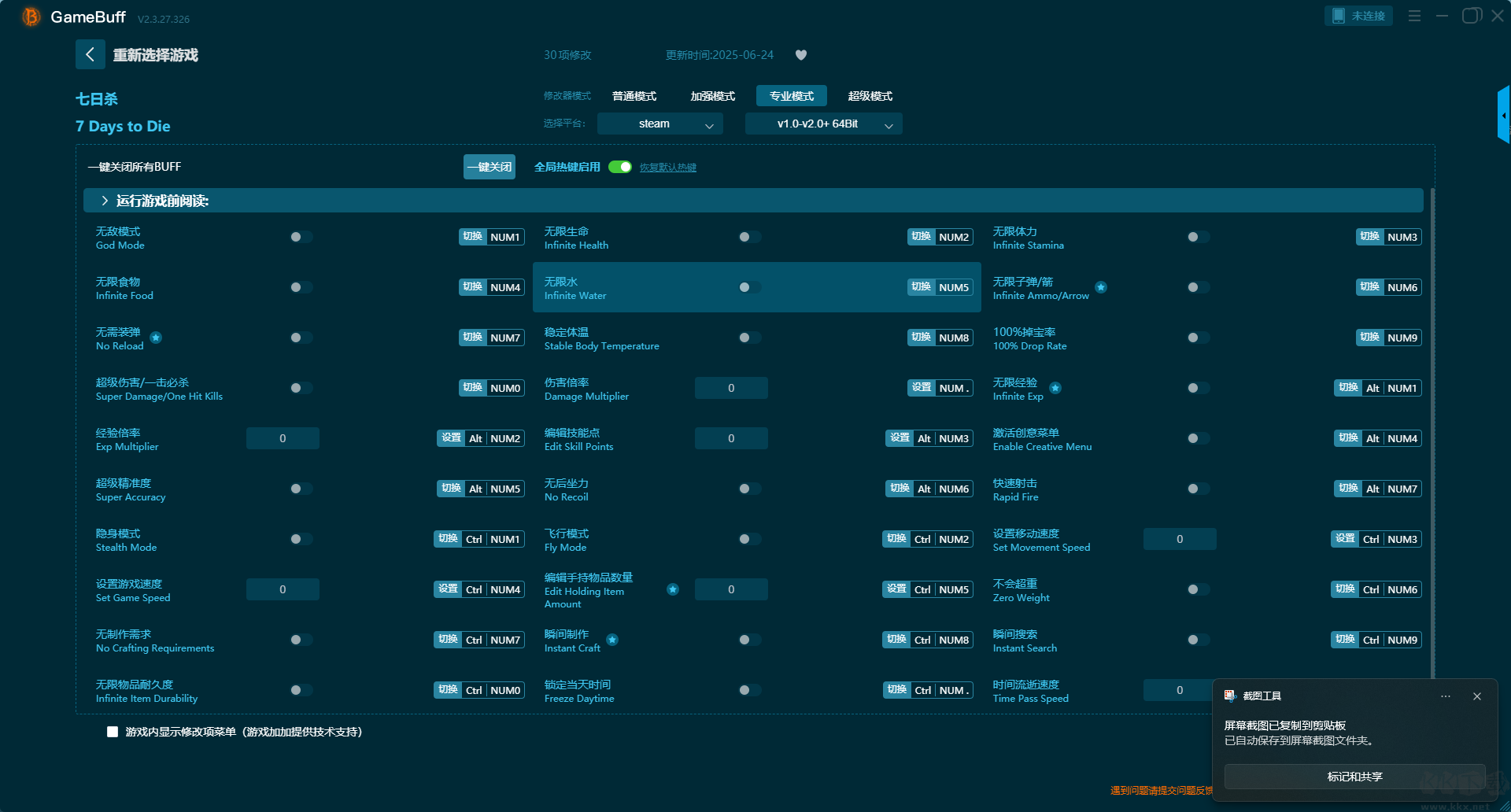Screen dimensions: 1511x812
Task: Open the screenshot tool notification options (three dots)
Action: [1446, 696]
